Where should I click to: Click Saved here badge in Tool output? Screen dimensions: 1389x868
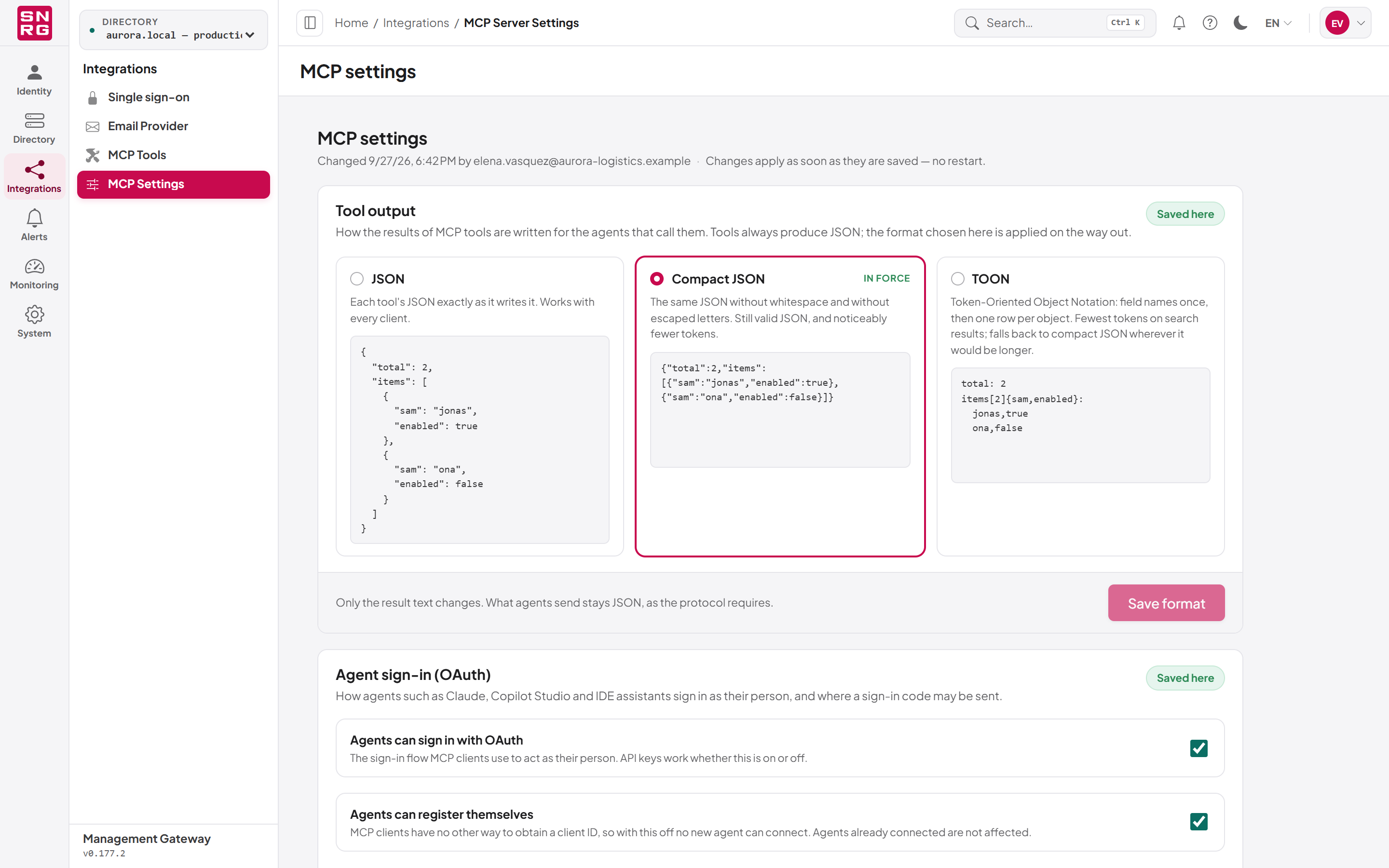click(1185, 214)
